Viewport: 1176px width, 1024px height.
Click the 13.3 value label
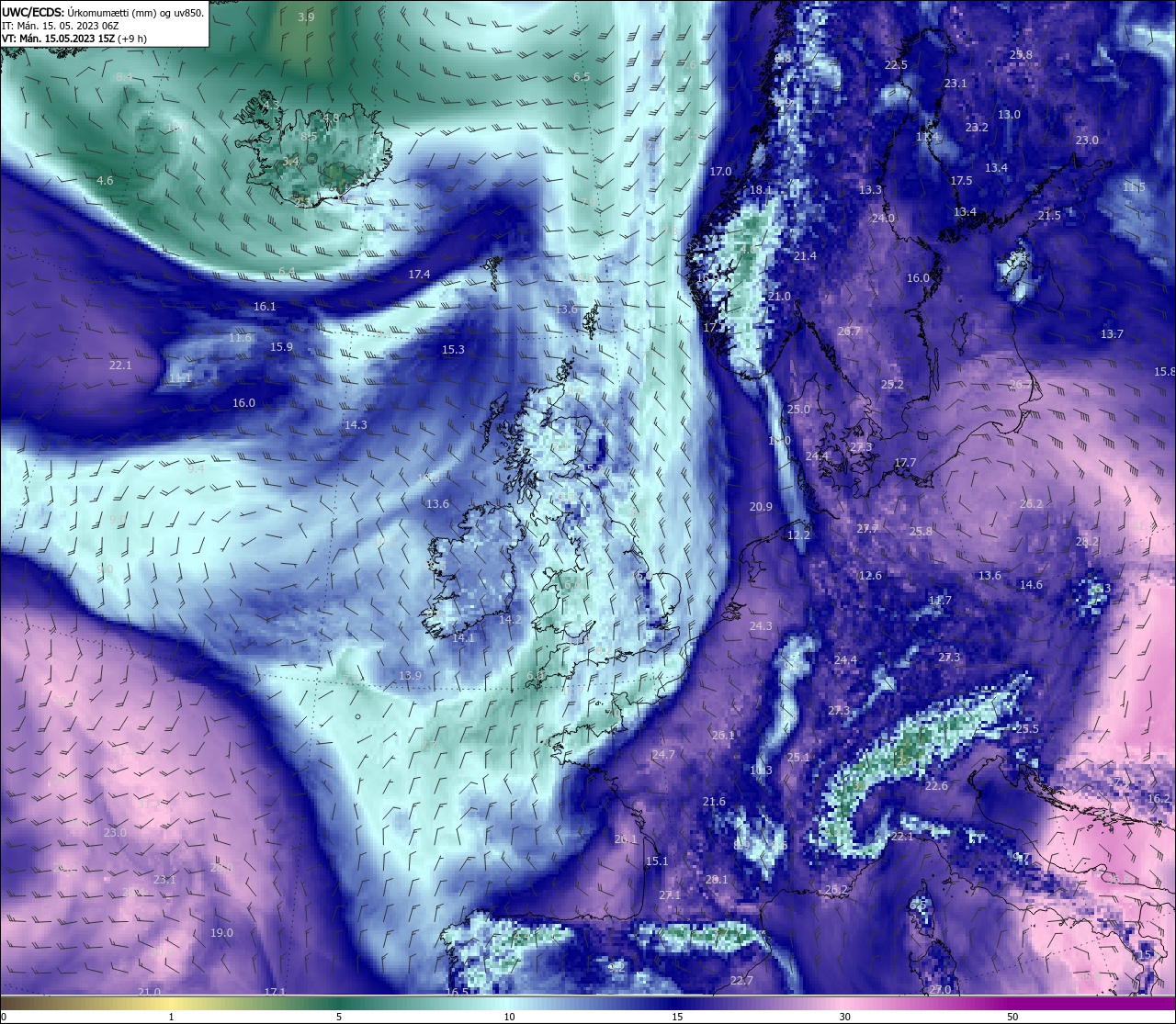870,190
